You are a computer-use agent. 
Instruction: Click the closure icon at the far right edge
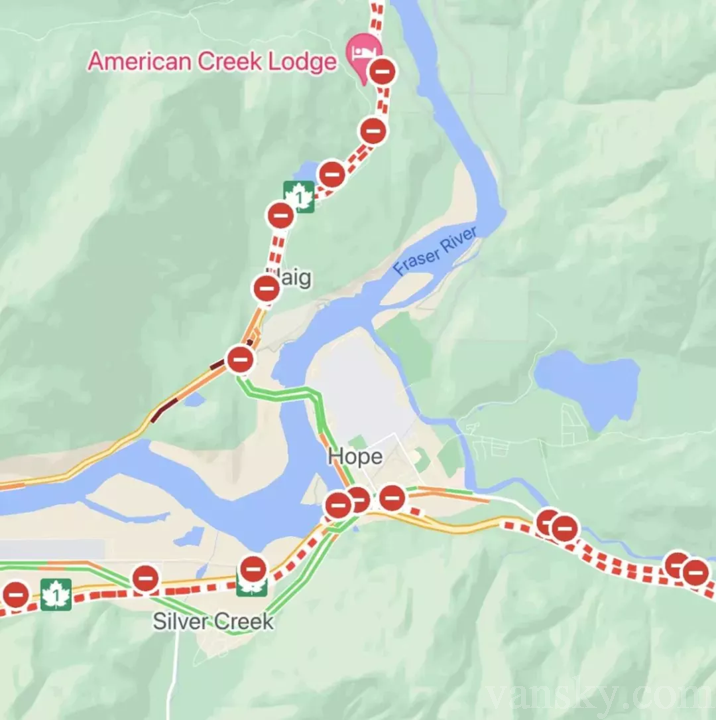point(695,573)
